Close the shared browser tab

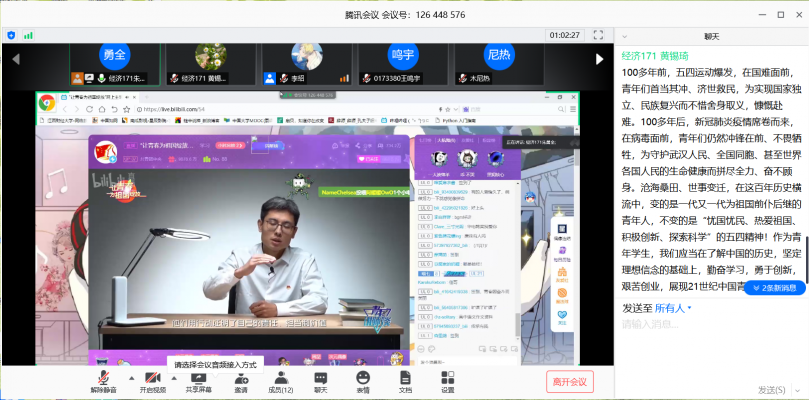[x=135, y=97]
